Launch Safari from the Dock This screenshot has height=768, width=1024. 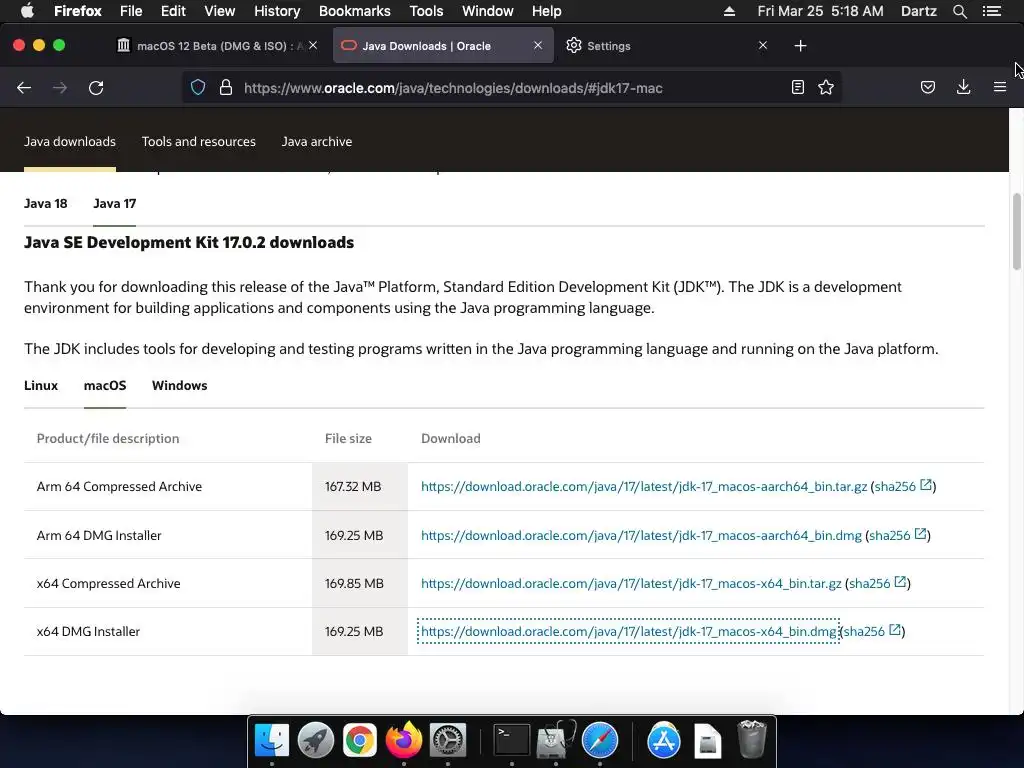tap(600, 741)
